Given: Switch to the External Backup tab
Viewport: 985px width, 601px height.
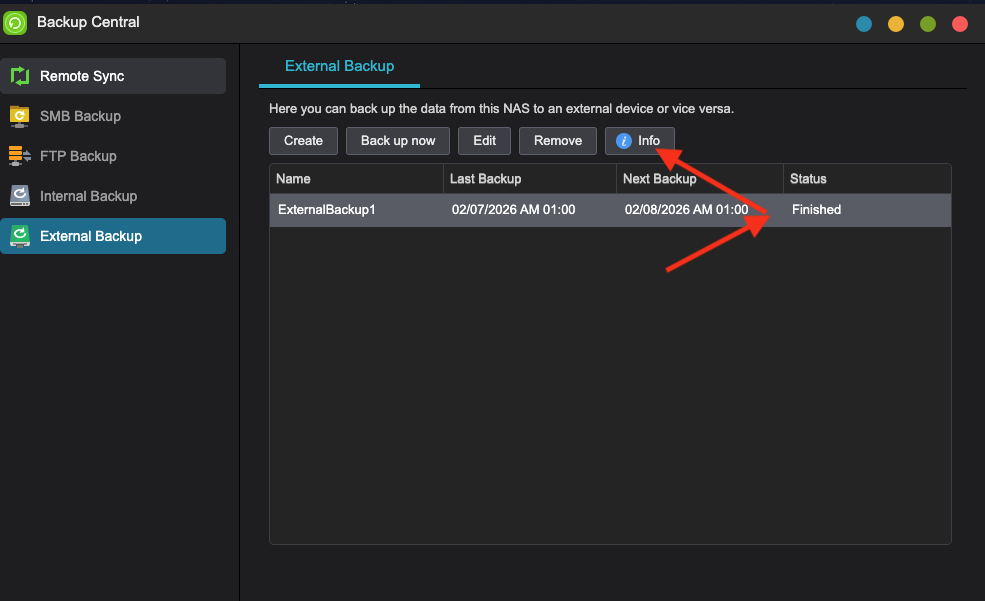Looking at the screenshot, I should click(x=339, y=66).
